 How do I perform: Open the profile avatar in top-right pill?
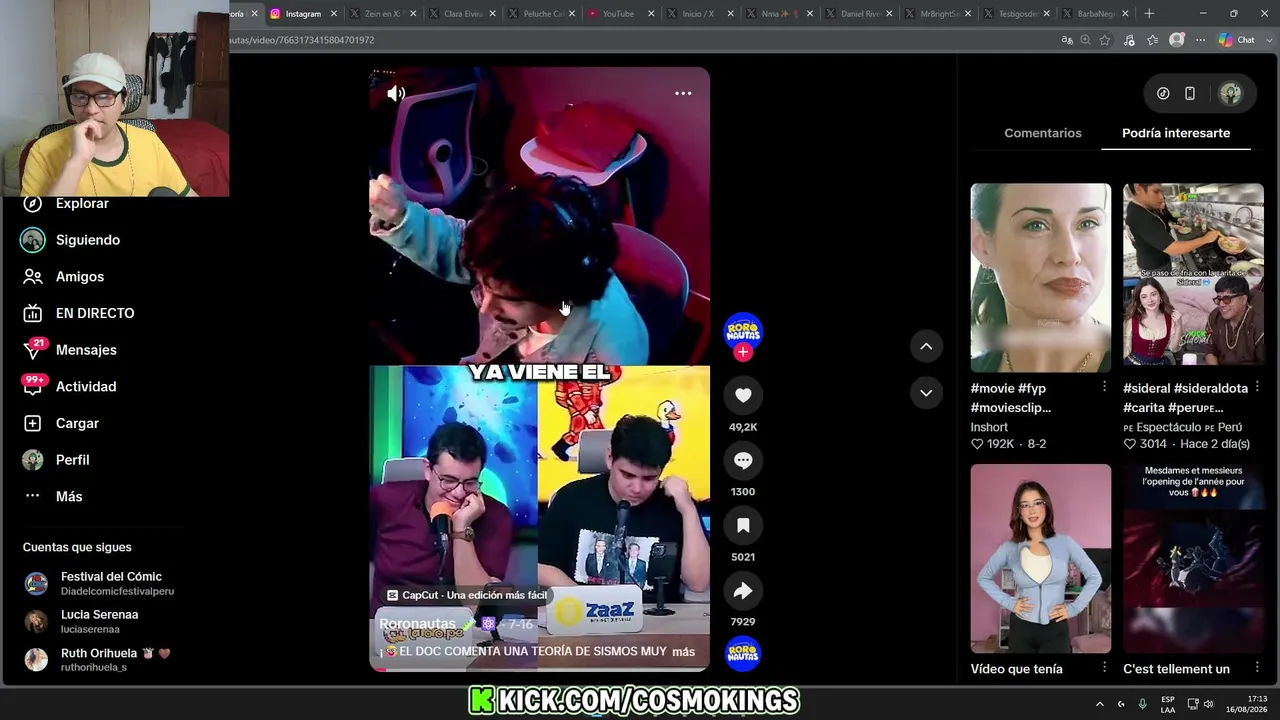click(x=1230, y=94)
